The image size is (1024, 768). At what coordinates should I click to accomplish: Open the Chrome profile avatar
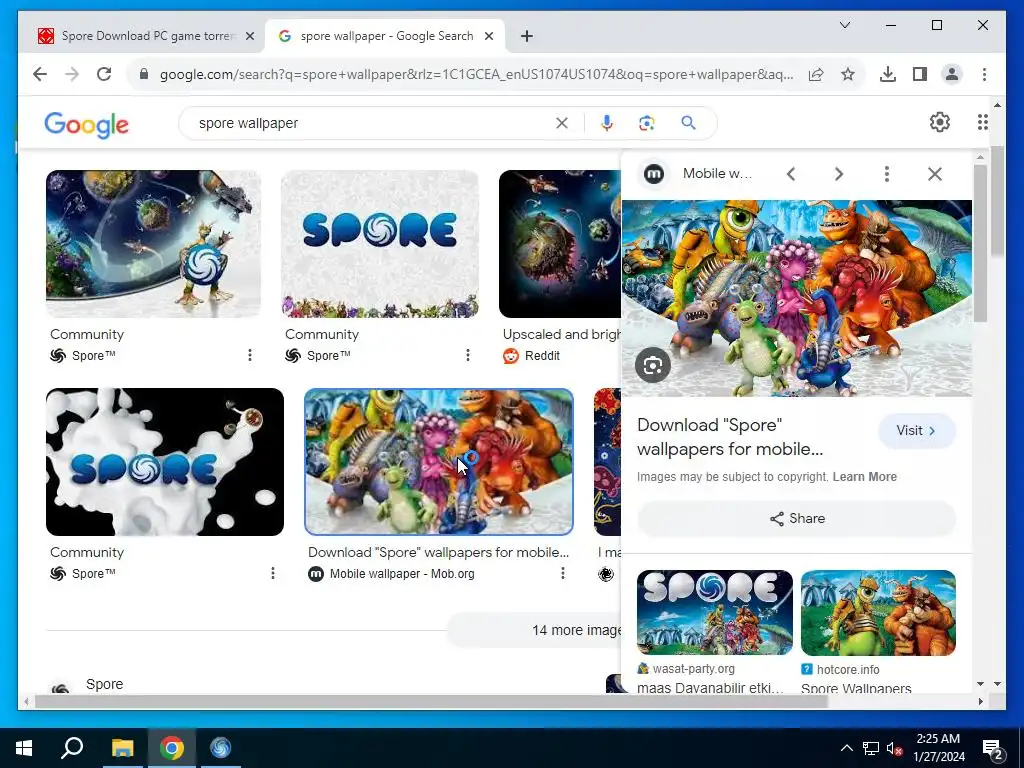(952, 74)
